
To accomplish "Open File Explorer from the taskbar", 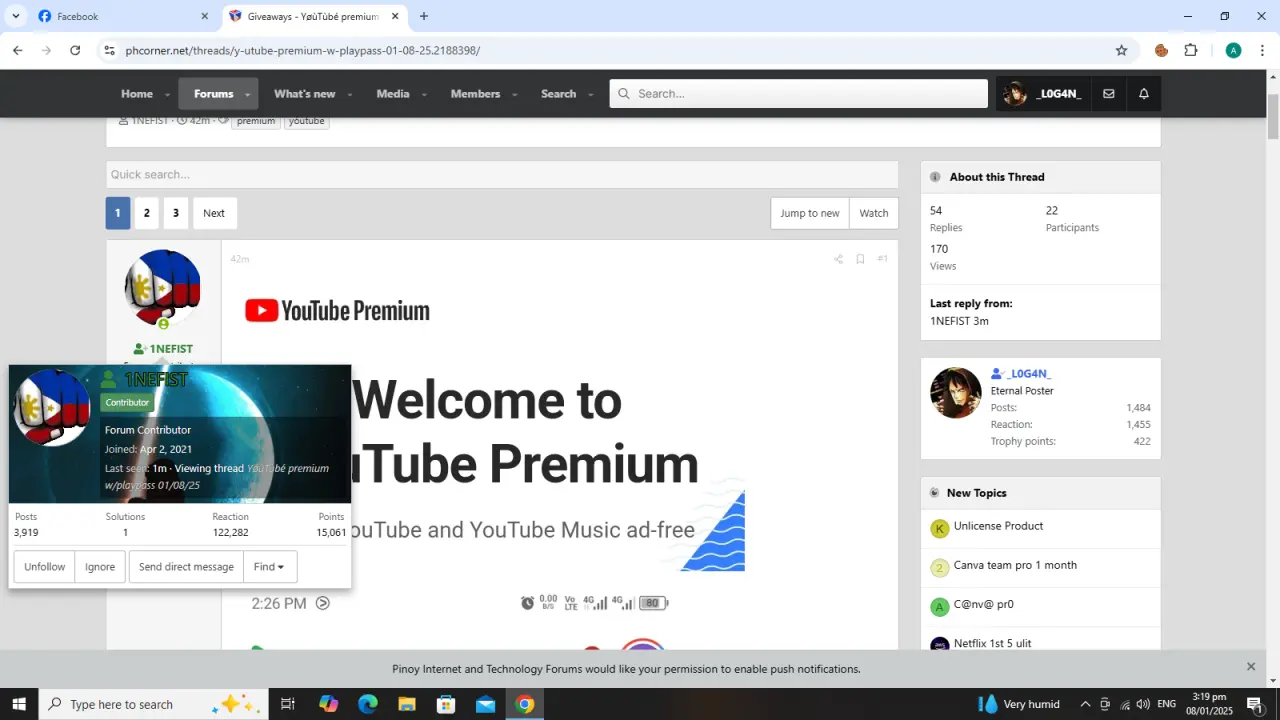I will tap(407, 704).
